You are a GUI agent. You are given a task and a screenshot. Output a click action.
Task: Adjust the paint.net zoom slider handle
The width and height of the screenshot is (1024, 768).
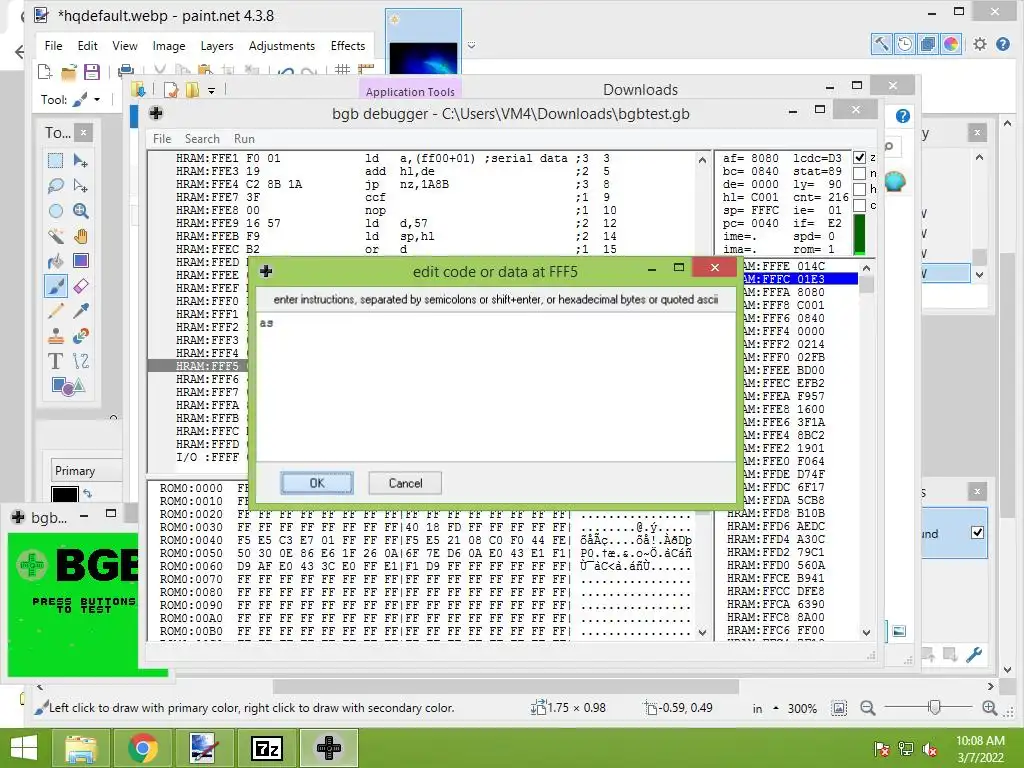(x=935, y=707)
